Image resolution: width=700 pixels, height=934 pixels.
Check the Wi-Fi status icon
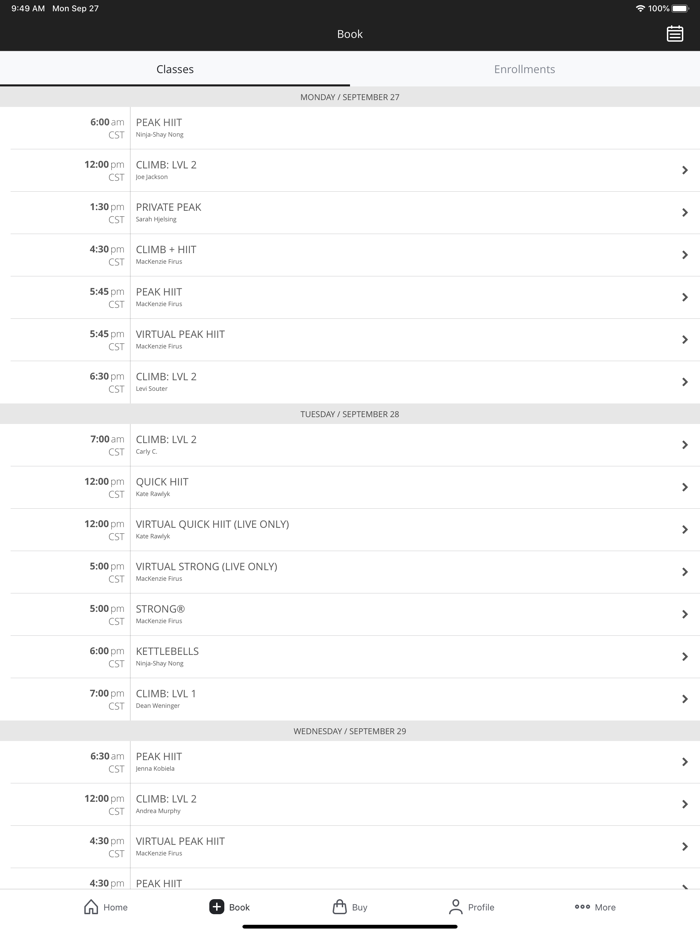tap(640, 8)
